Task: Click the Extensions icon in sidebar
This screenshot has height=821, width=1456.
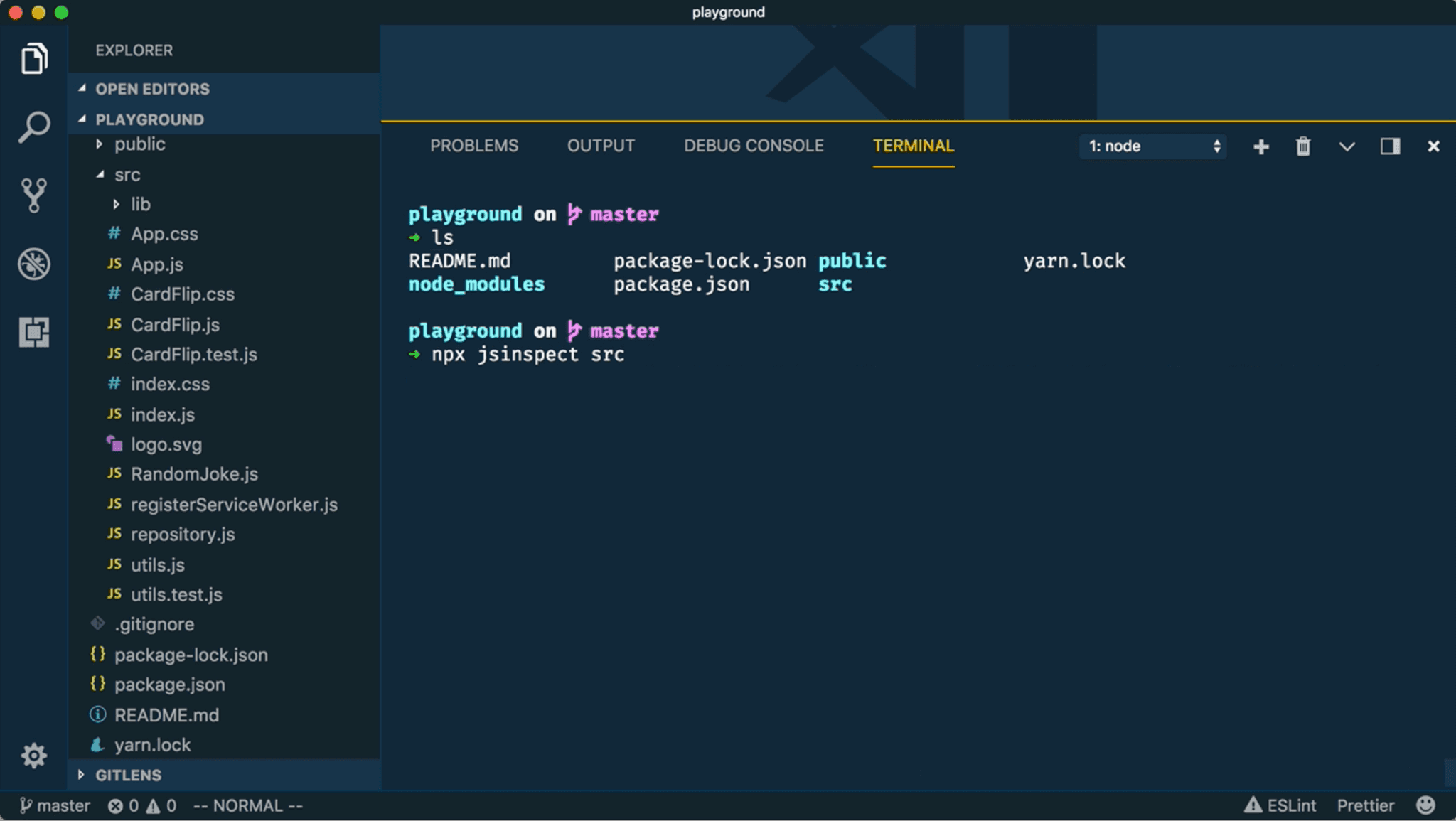Action: 33,331
